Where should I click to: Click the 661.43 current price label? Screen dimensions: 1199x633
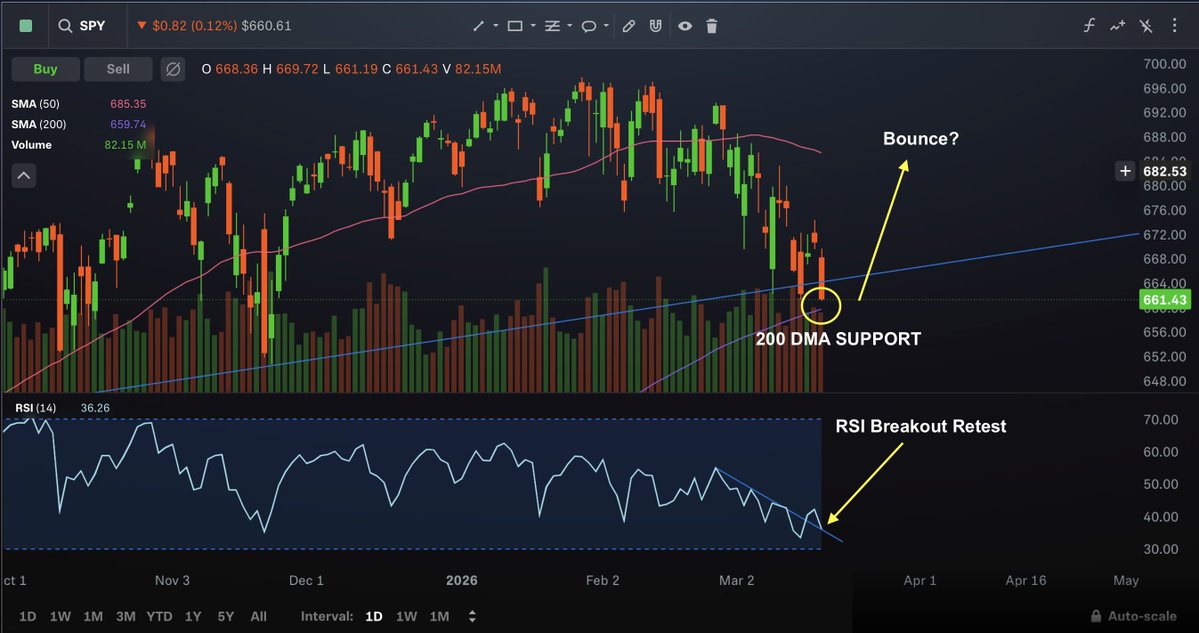pos(1165,300)
